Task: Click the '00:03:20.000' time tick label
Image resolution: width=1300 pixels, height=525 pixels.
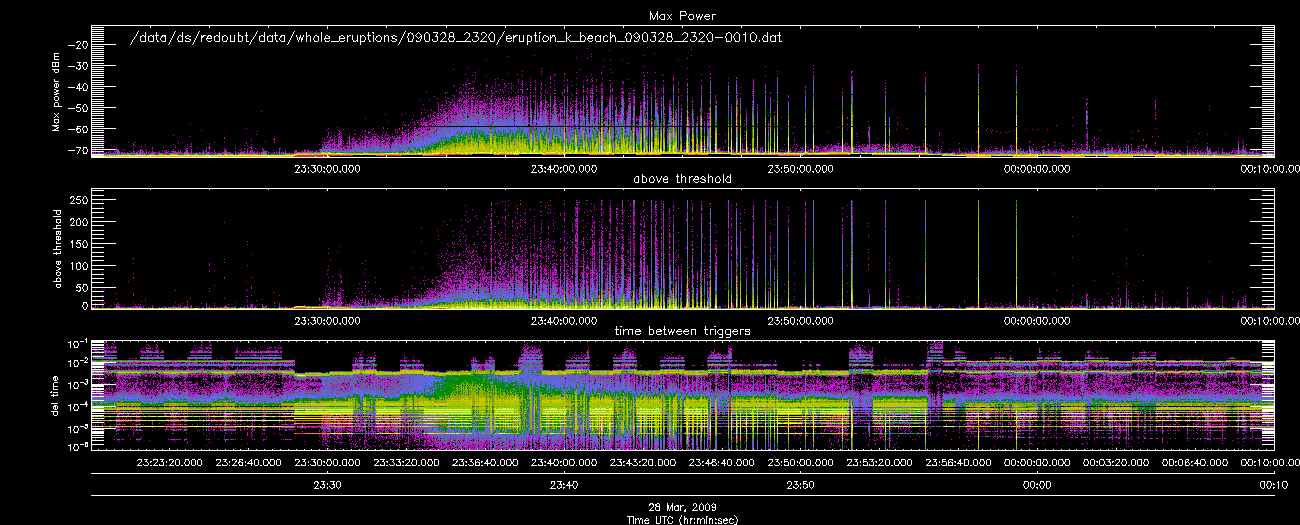Action: pyautogui.click(x=1114, y=463)
